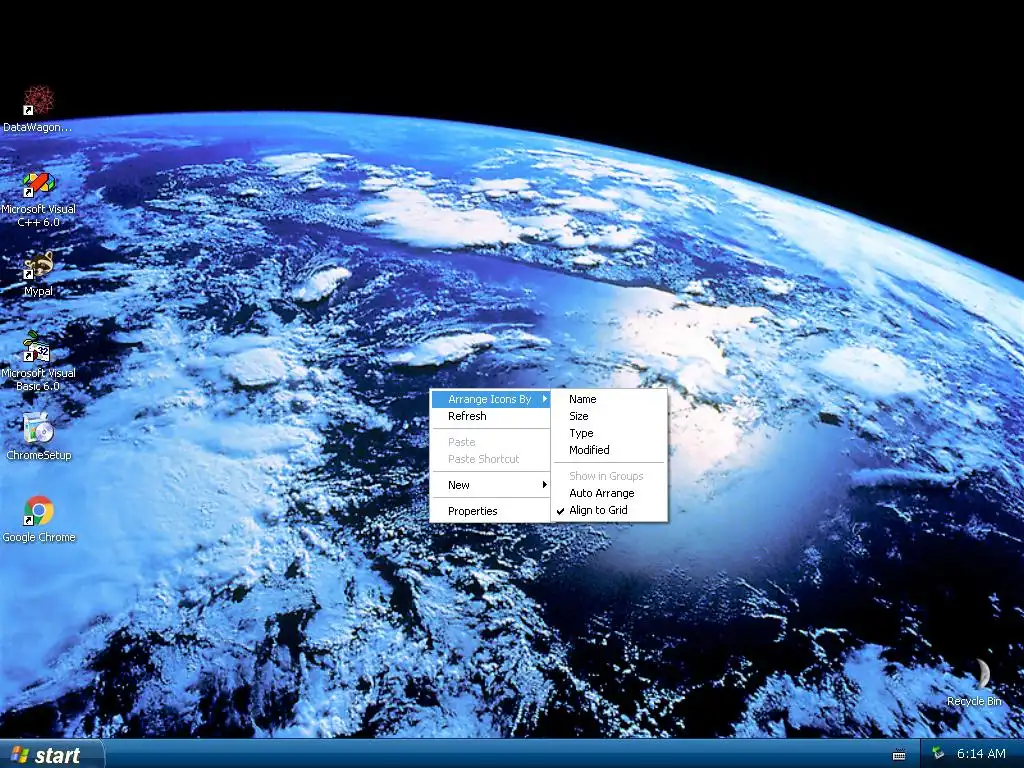Choose Arrange Icons By in context menu
Viewport: 1024px width, 768px height.
pos(490,399)
